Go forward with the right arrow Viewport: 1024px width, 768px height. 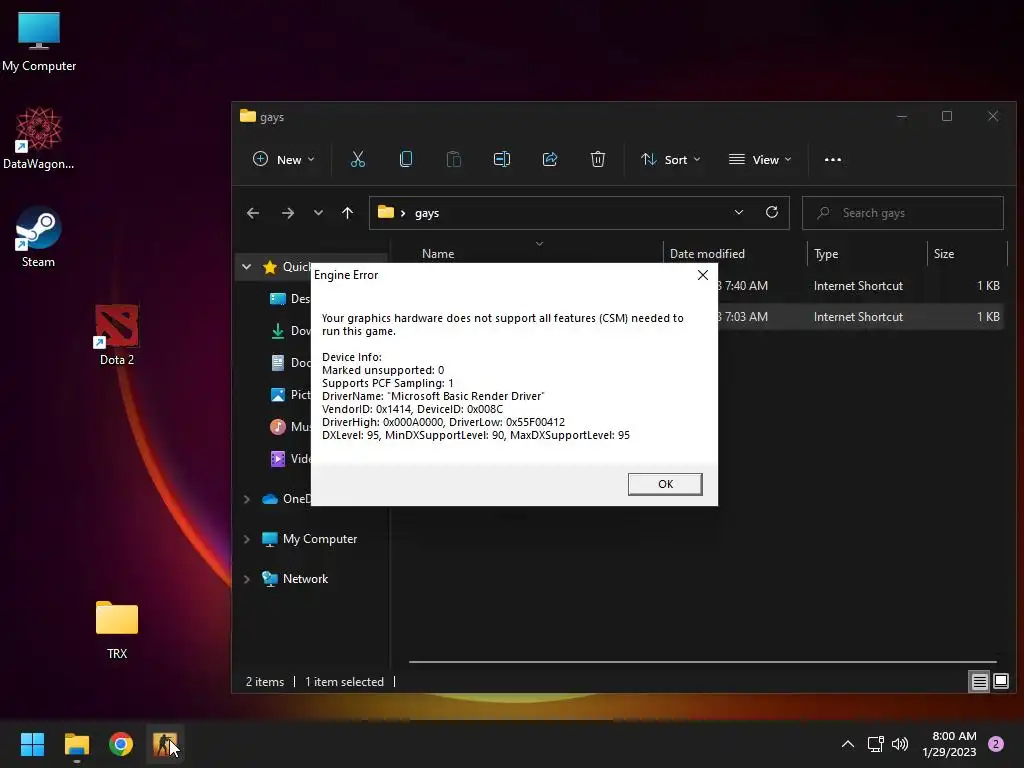(287, 213)
